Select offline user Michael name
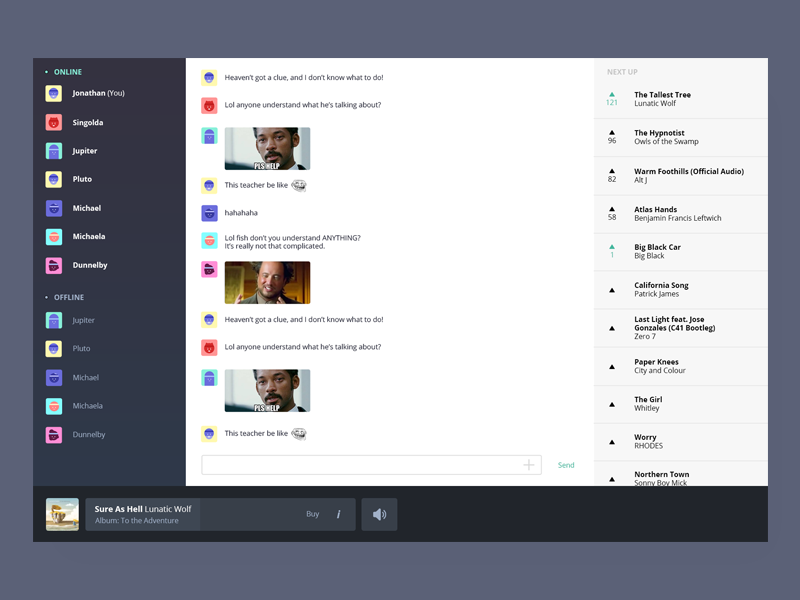Screen dimensions: 800x600 tap(86, 378)
